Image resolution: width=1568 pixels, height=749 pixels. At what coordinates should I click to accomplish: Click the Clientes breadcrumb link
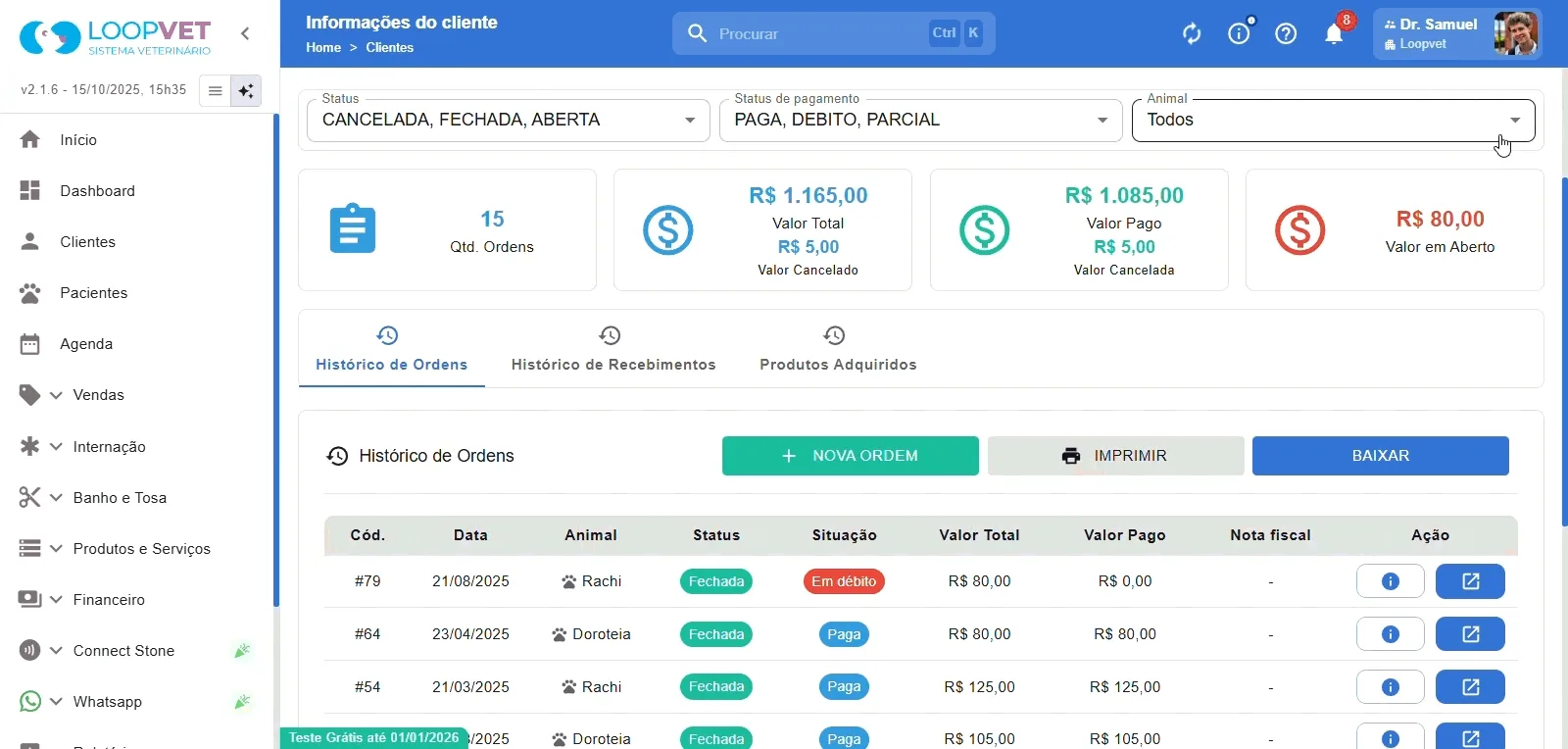tap(390, 47)
